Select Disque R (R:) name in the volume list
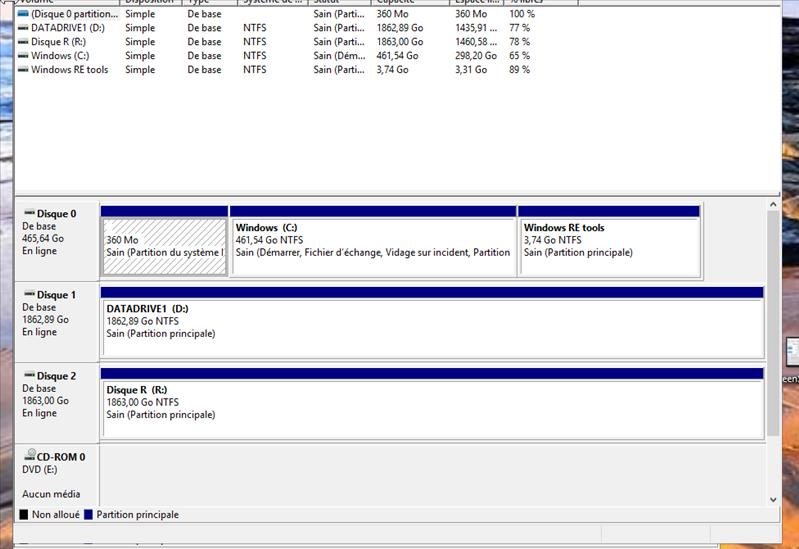799x549 pixels. click(x=58, y=42)
